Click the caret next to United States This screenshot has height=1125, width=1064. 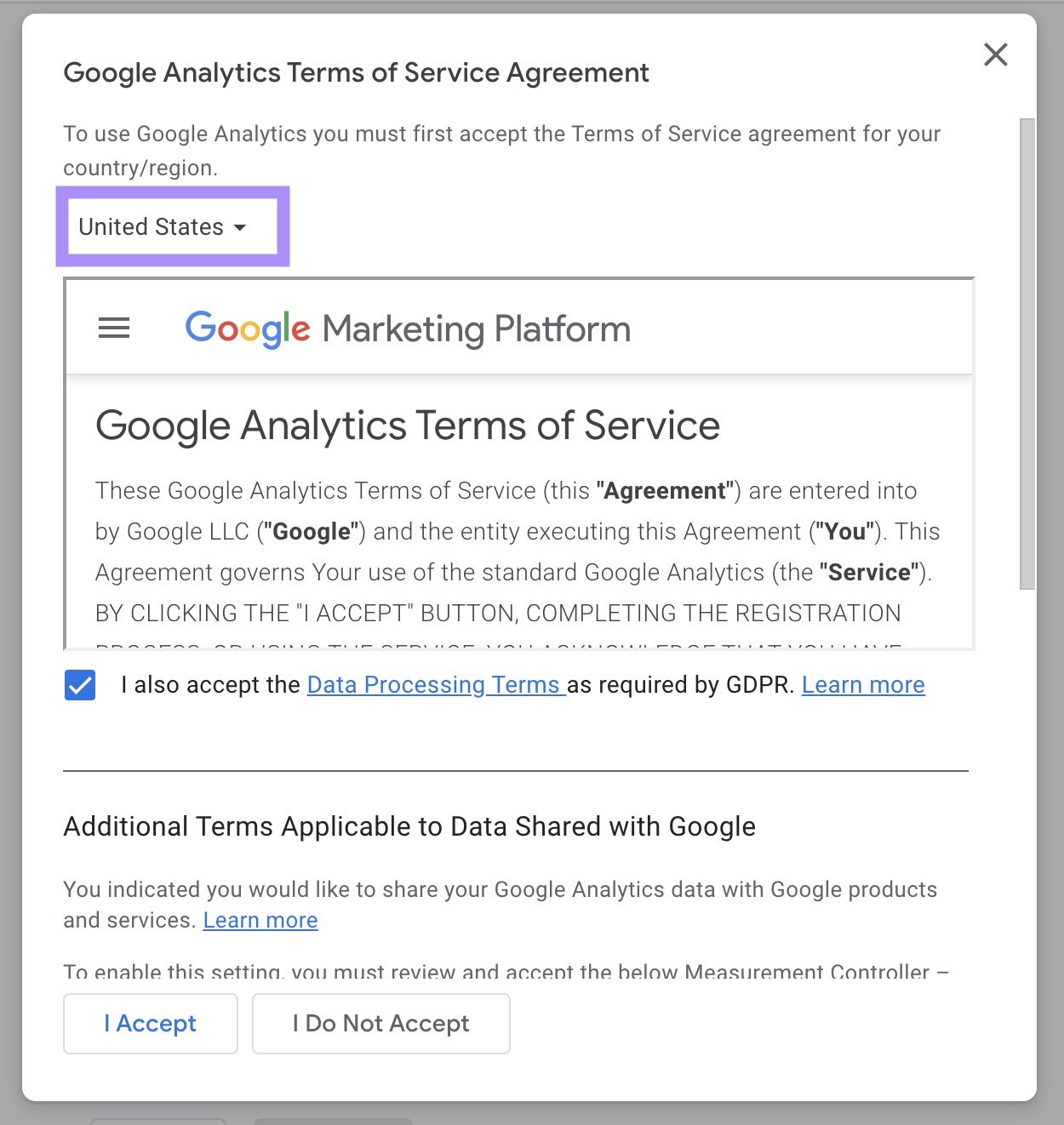[x=242, y=228]
